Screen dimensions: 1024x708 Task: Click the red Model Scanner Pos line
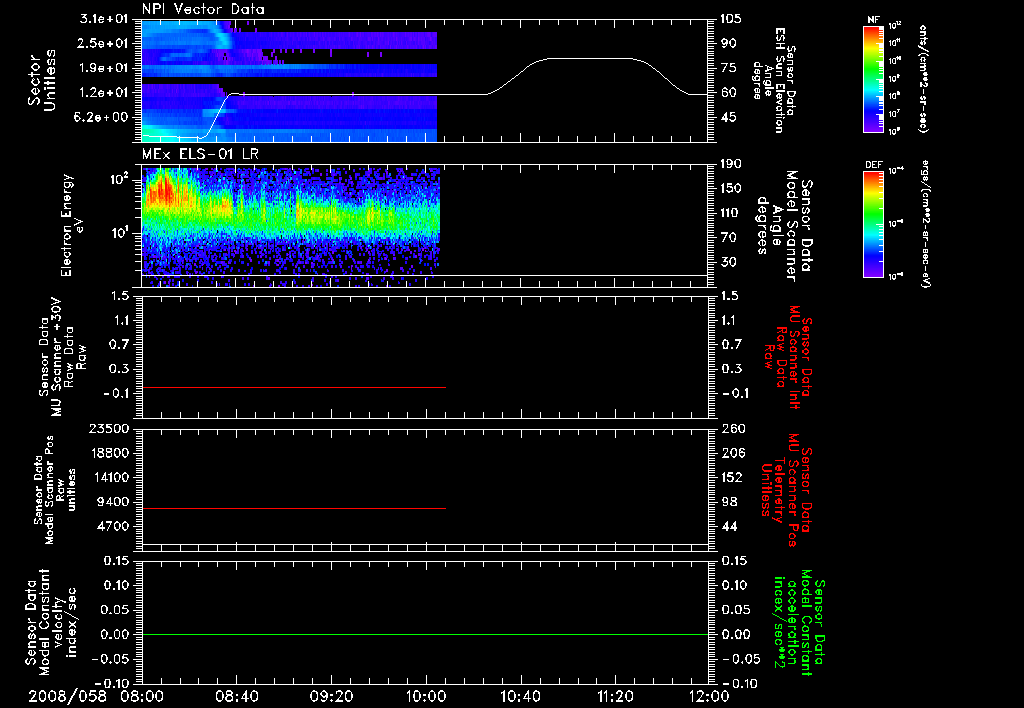point(294,508)
